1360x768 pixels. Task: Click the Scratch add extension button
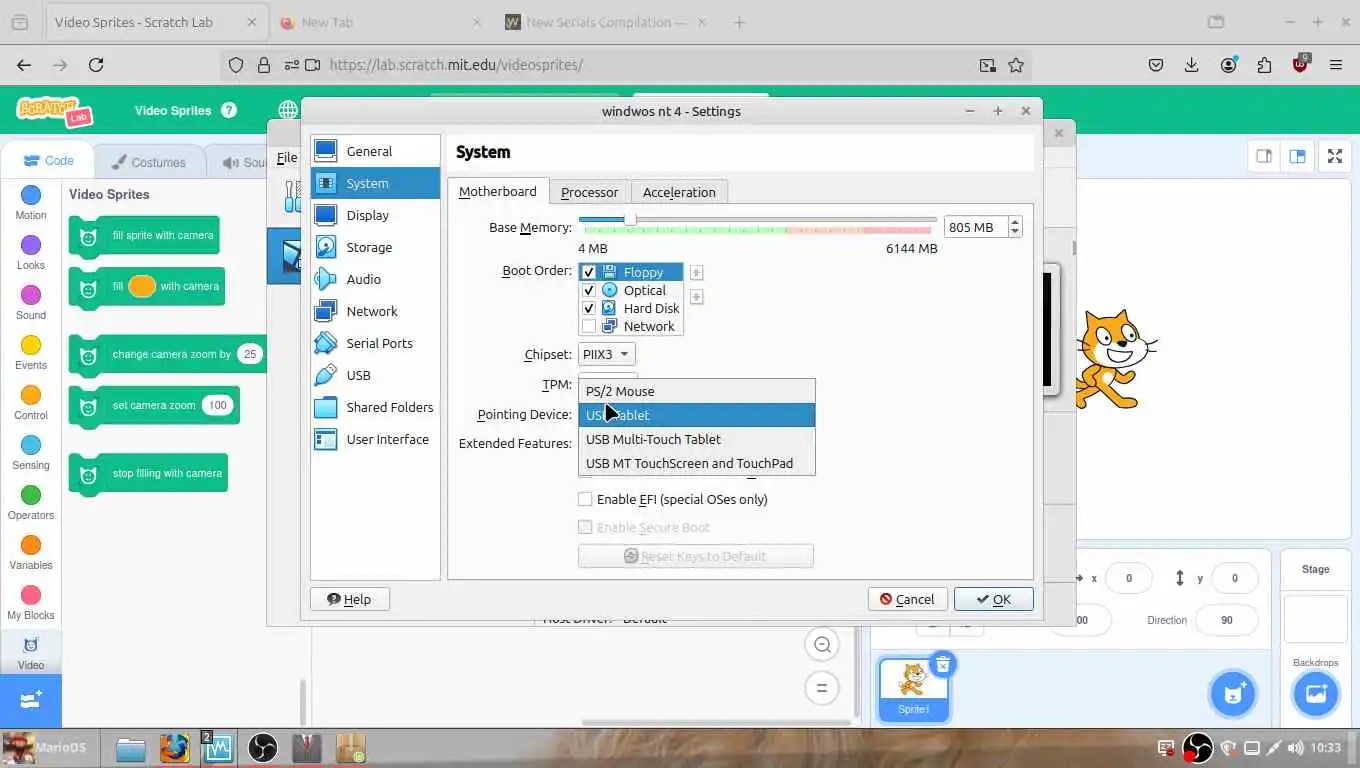click(x=30, y=700)
